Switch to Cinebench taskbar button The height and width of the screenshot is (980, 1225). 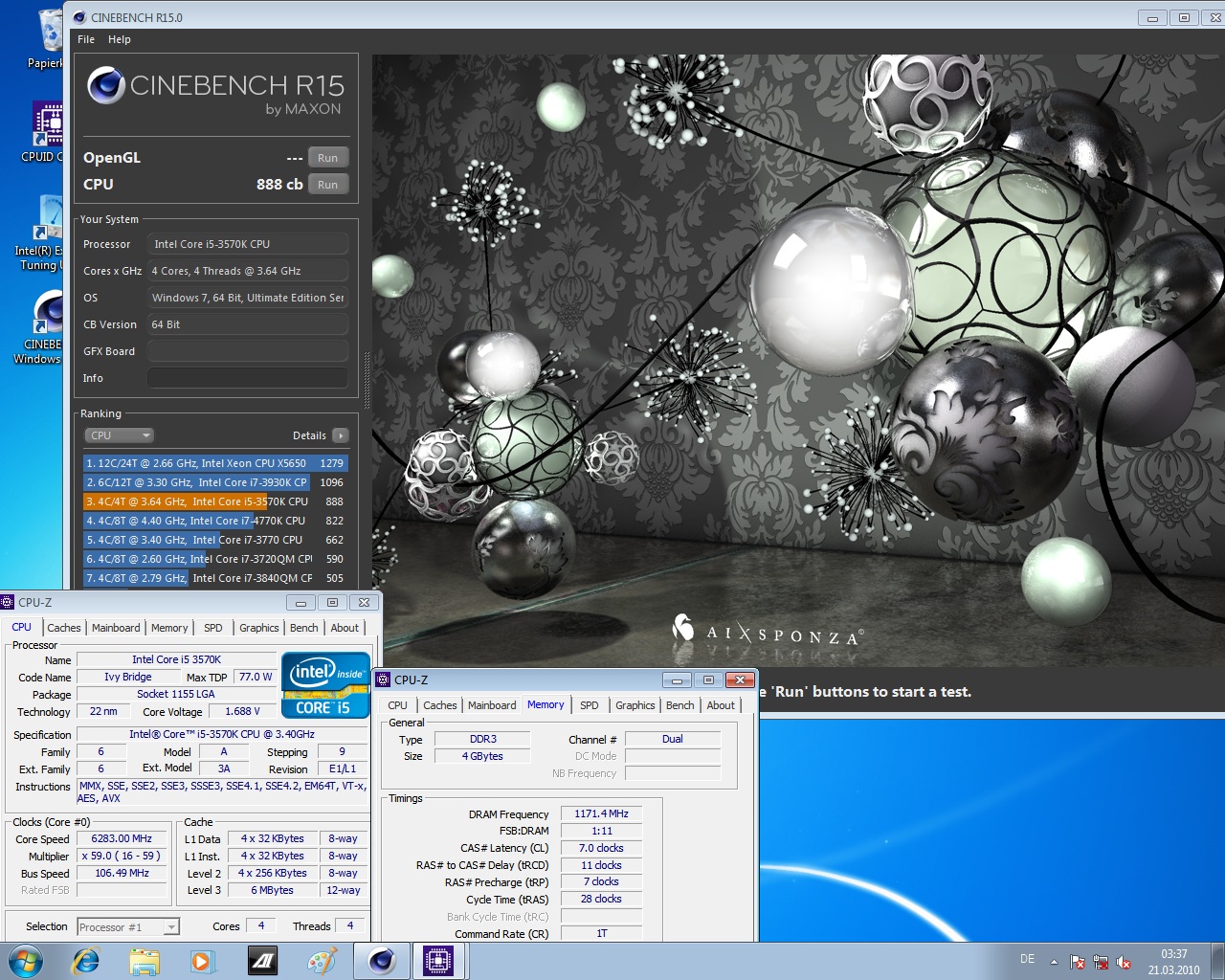tap(382, 961)
